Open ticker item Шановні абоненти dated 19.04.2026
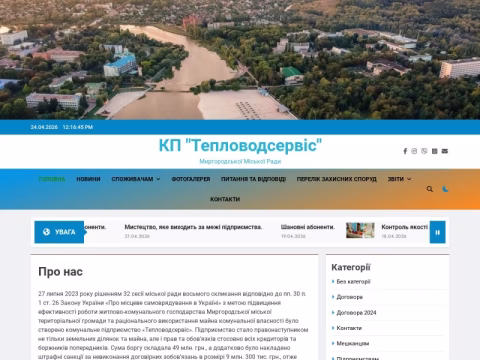The width and height of the screenshot is (480, 360). [308, 227]
